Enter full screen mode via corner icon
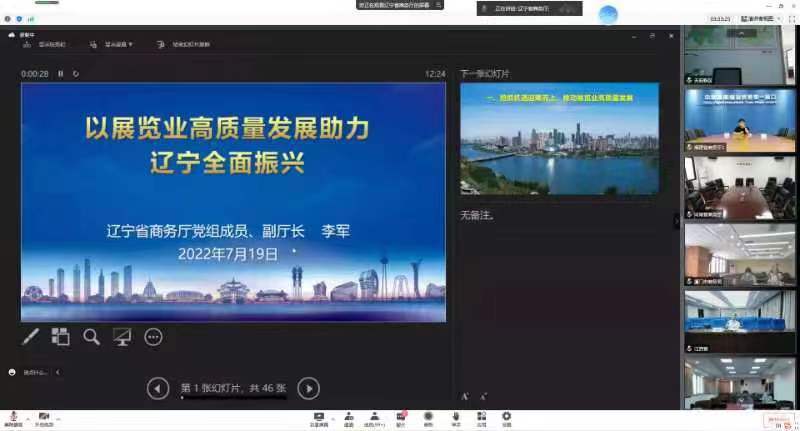 (792, 19)
